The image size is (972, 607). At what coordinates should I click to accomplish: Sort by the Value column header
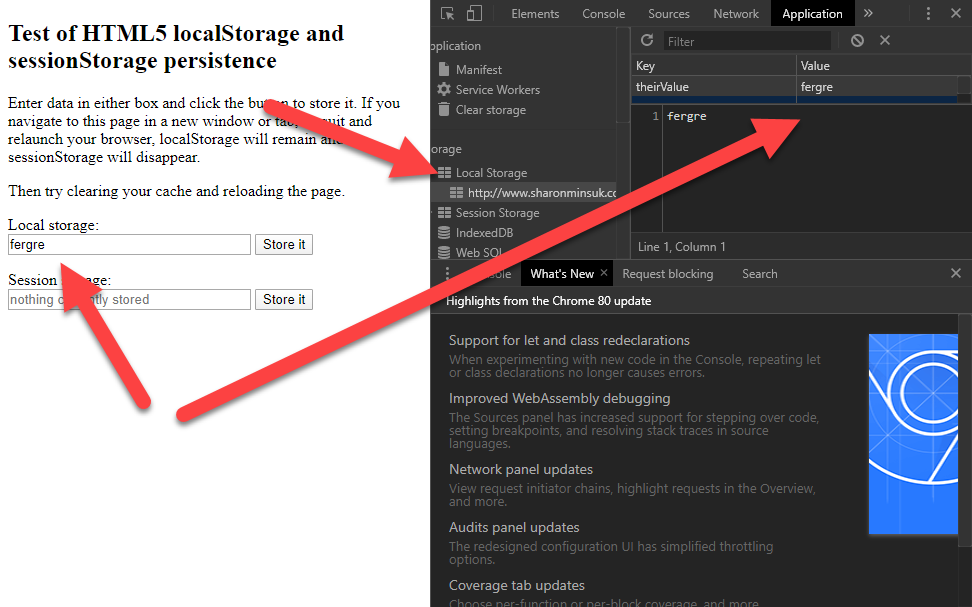(884, 66)
